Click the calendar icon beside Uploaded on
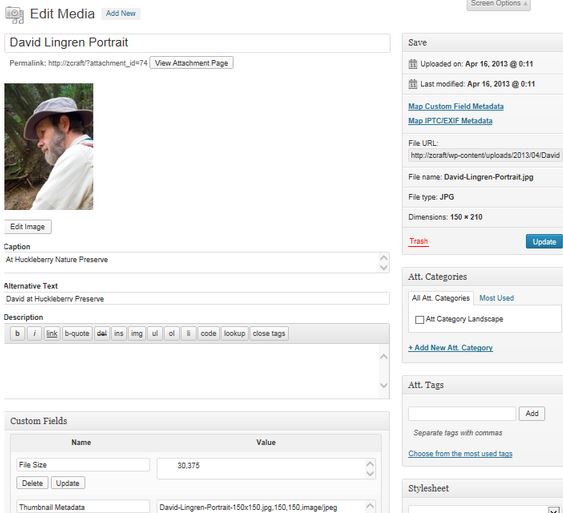This screenshot has width=563, height=513. pyautogui.click(x=413, y=64)
